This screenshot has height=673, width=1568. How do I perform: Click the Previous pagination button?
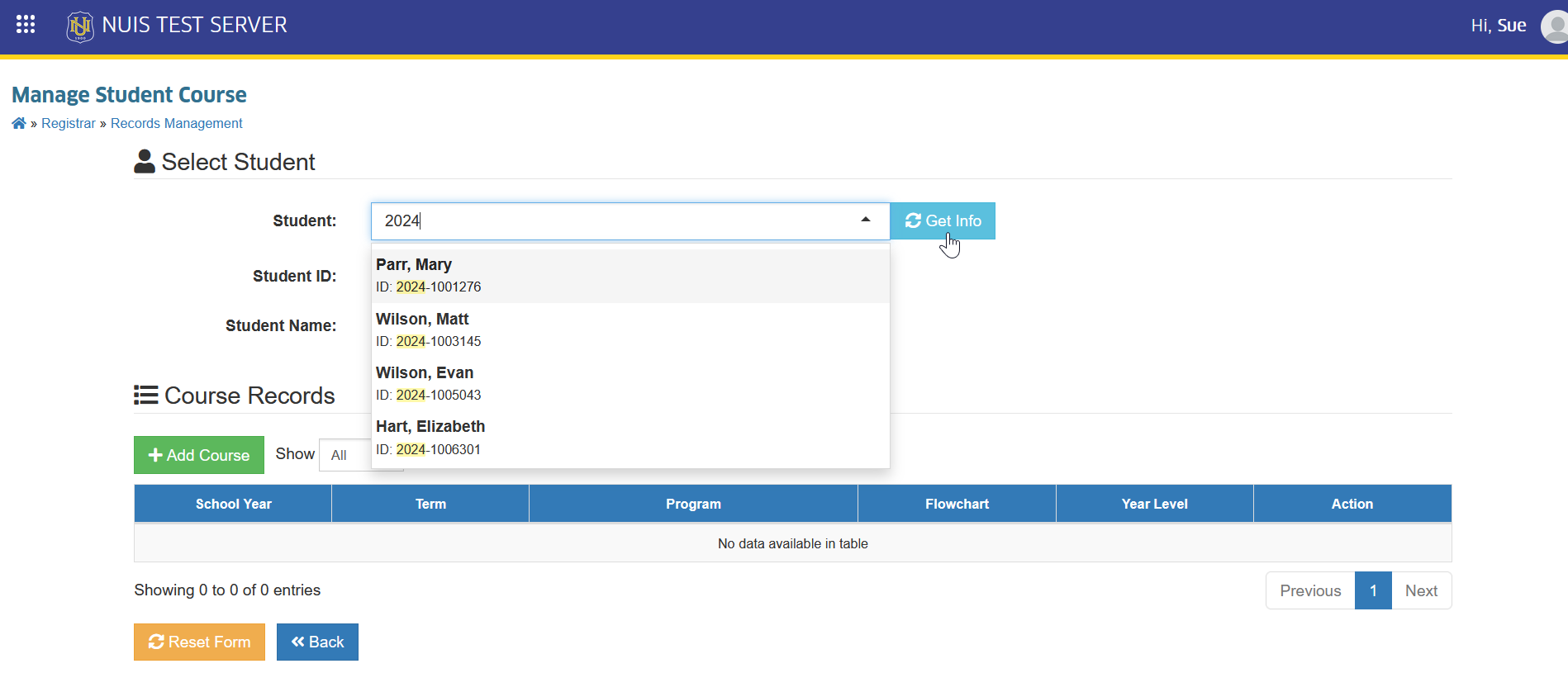tap(1310, 590)
